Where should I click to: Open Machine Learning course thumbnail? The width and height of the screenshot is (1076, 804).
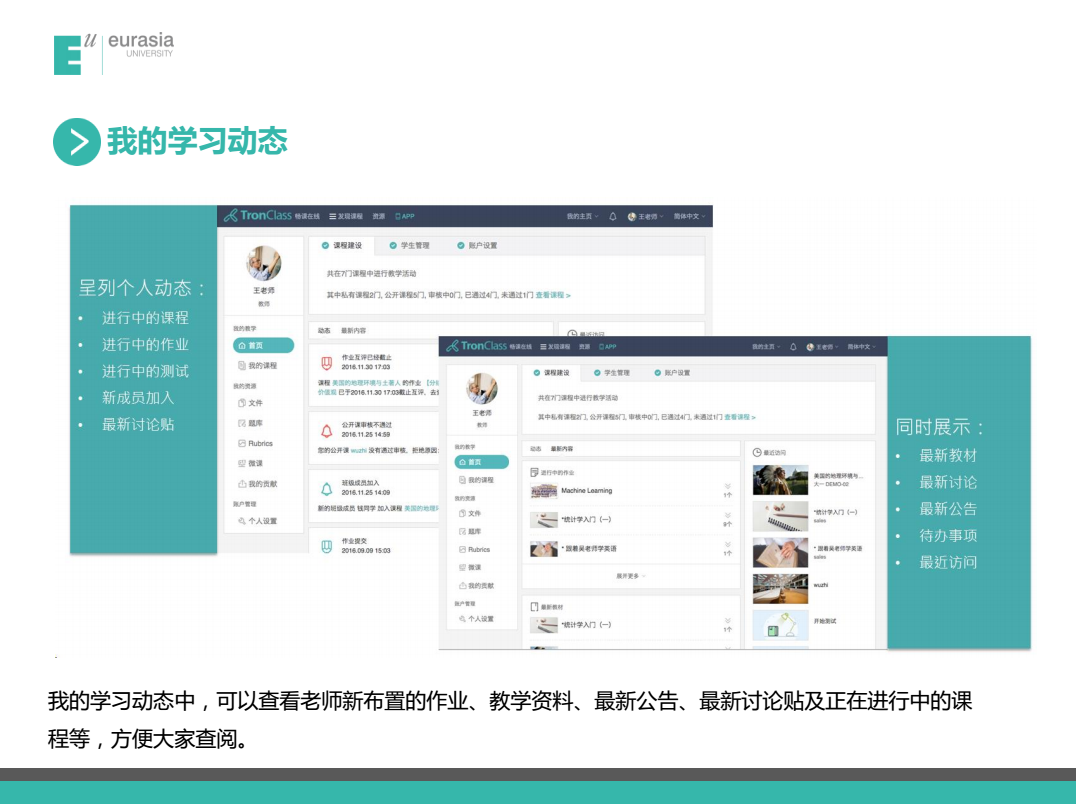point(543,490)
